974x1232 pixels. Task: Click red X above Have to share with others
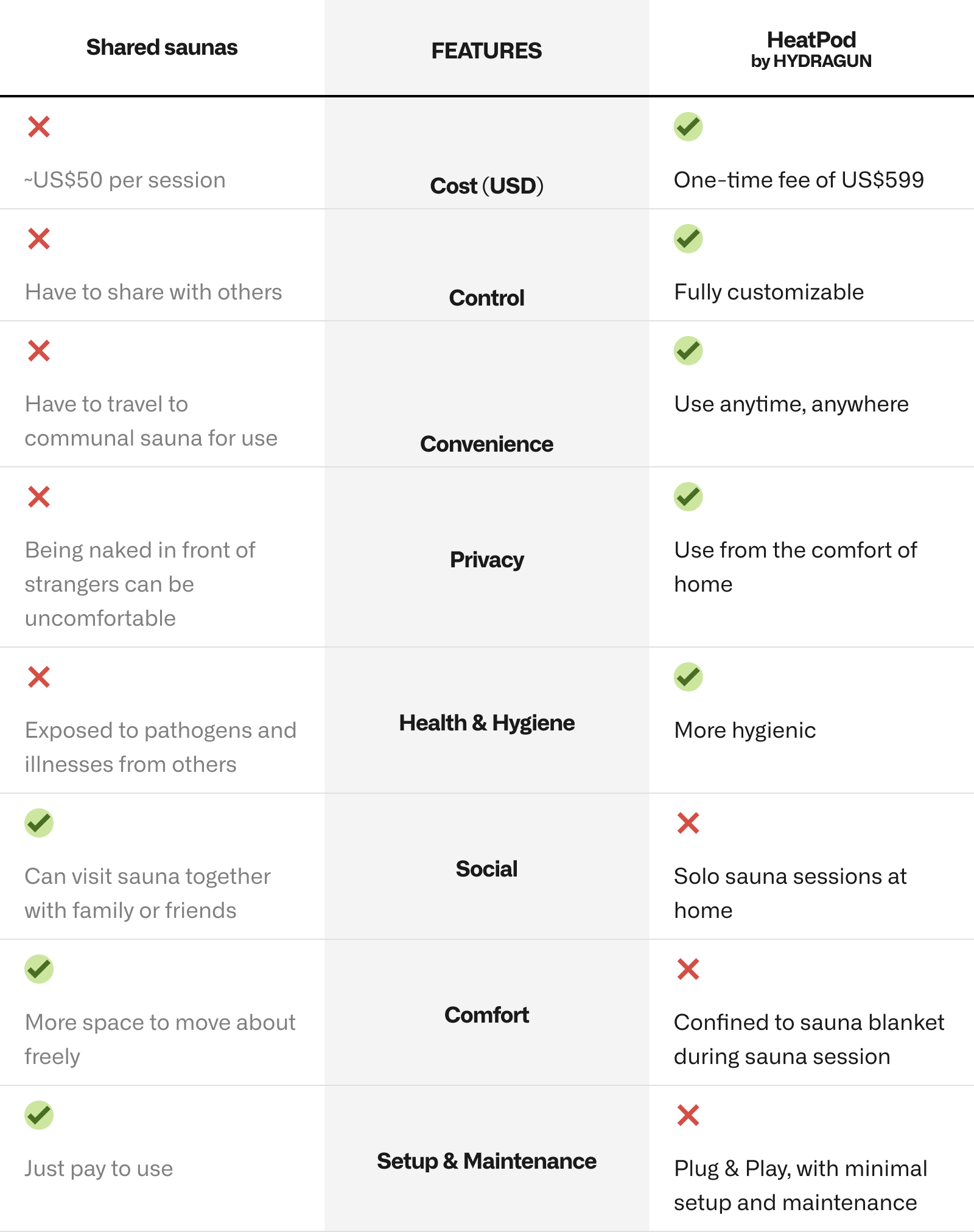39,239
